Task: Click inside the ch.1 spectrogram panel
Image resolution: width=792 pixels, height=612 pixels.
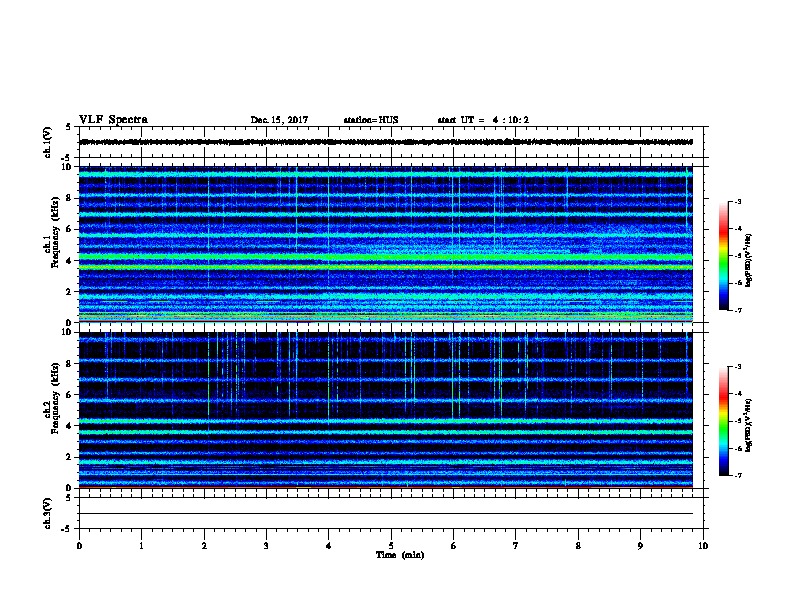Action: (386, 244)
